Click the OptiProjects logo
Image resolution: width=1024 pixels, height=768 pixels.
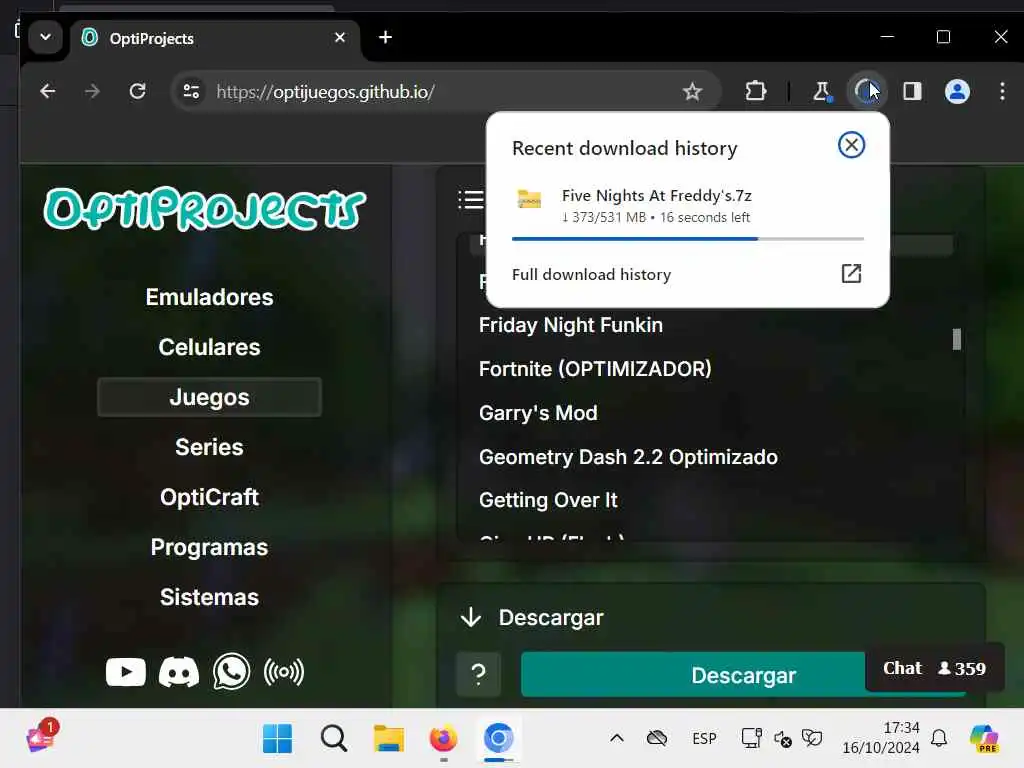(204, 209)
